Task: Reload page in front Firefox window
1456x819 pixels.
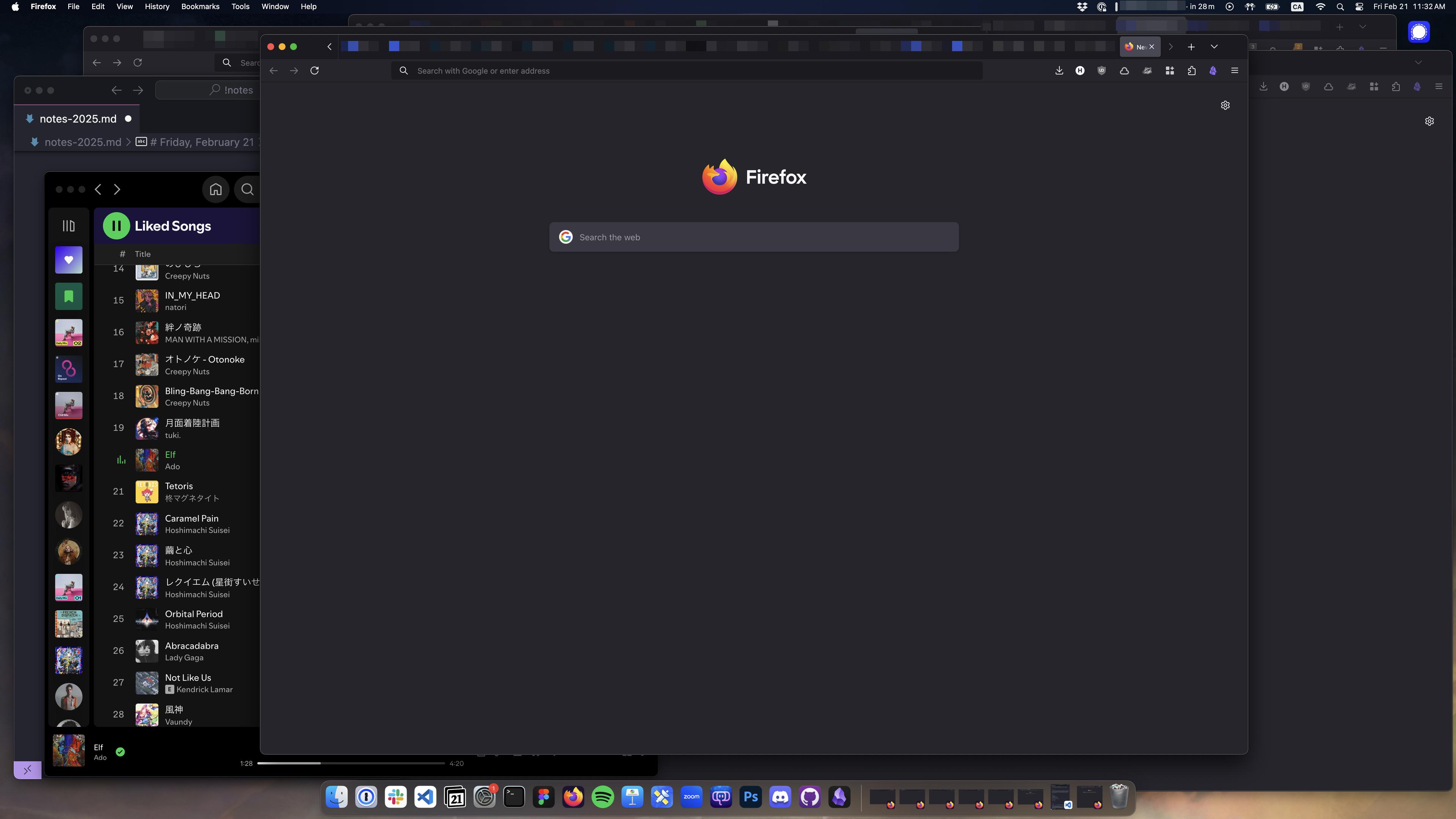Action: click(315, 71)
